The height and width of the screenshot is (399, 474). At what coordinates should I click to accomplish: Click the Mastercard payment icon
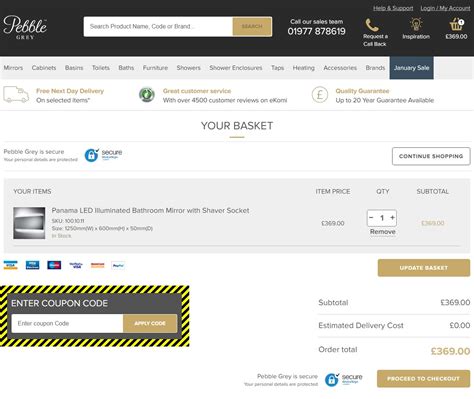pos(98,265)
